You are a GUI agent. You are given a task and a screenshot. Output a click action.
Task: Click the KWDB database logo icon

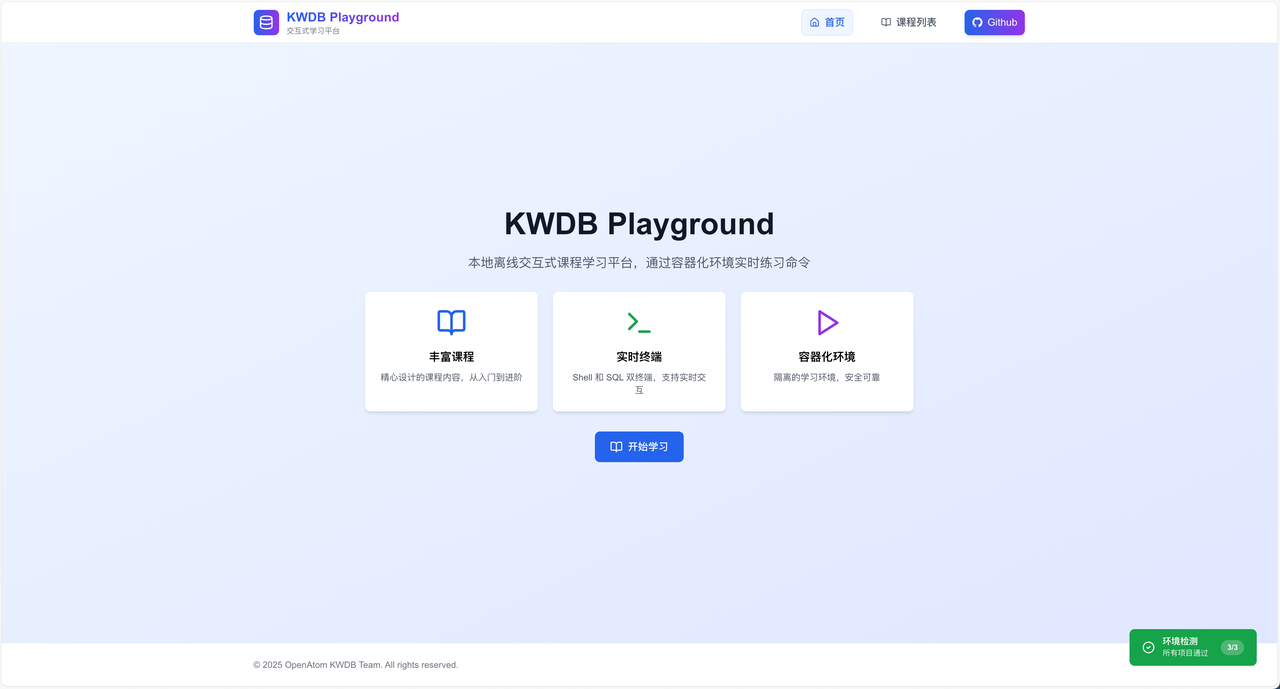pyautogui.click(x=266, y=22)
